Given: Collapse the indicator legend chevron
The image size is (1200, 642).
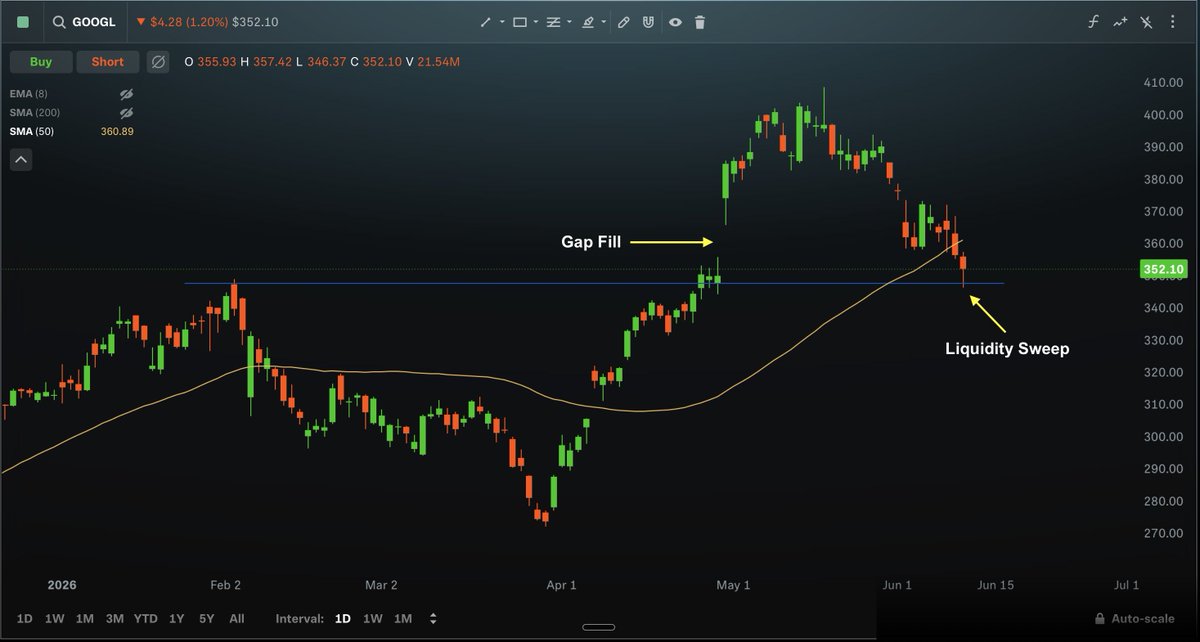Looking at the screenshot, I should [x=21, y=159].
